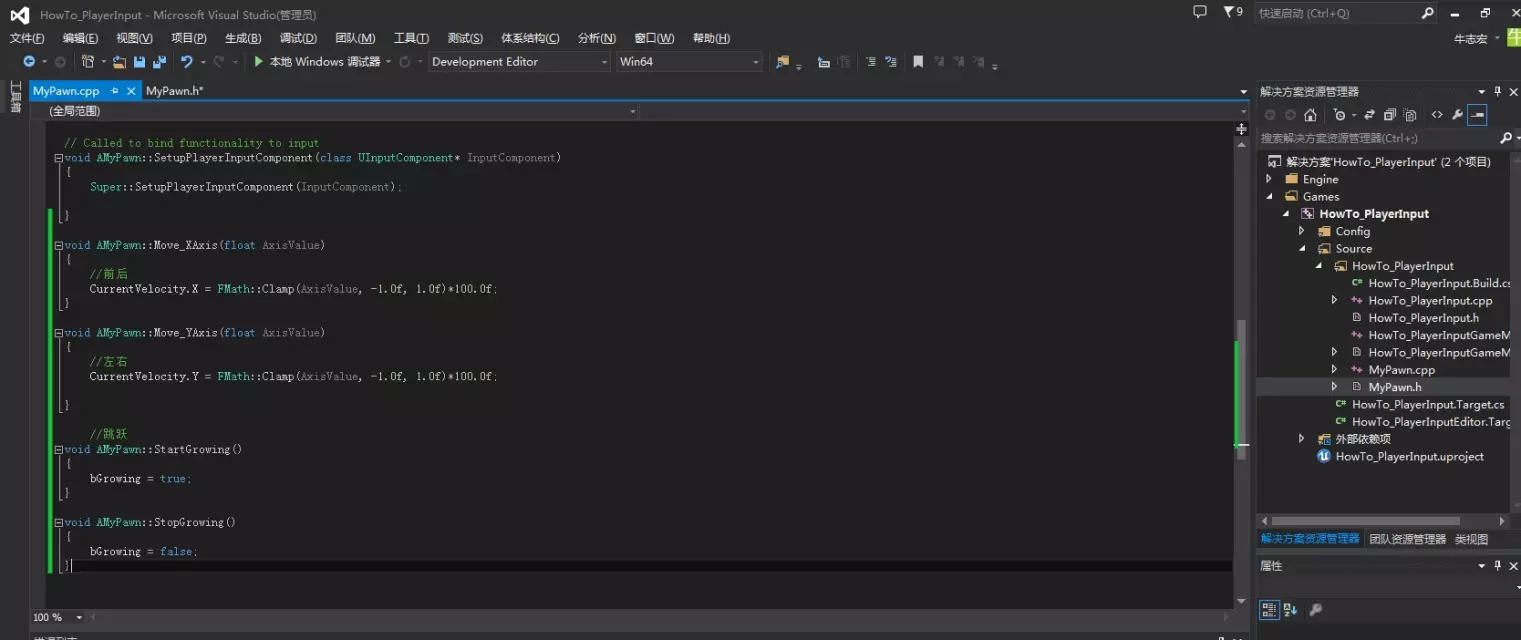The width and height of the screenshot is (1521, 640).
Task: Click the bookmark icon in the main toolbar
Action: click(x=918, y=62)
